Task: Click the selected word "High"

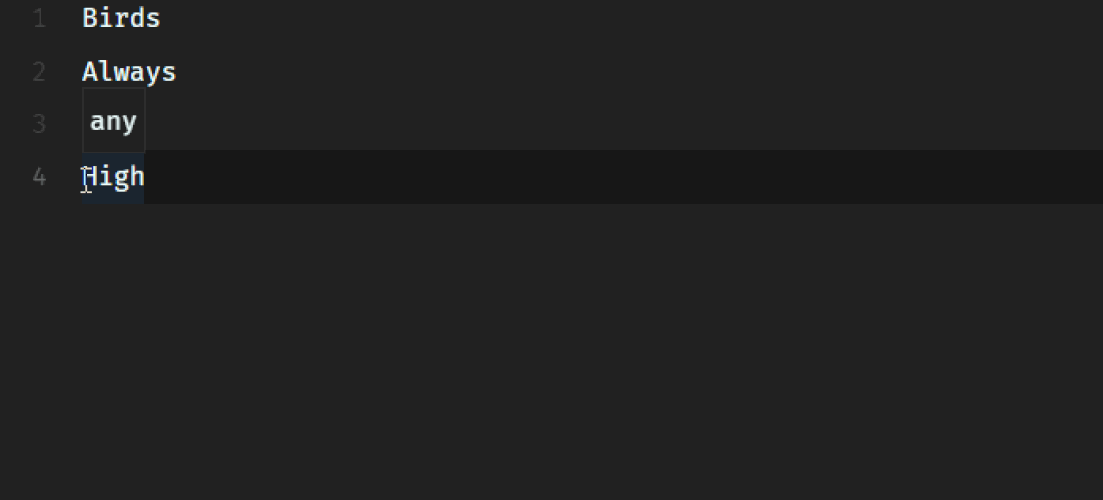Action: pyautogui.click(x=113, y=177)
